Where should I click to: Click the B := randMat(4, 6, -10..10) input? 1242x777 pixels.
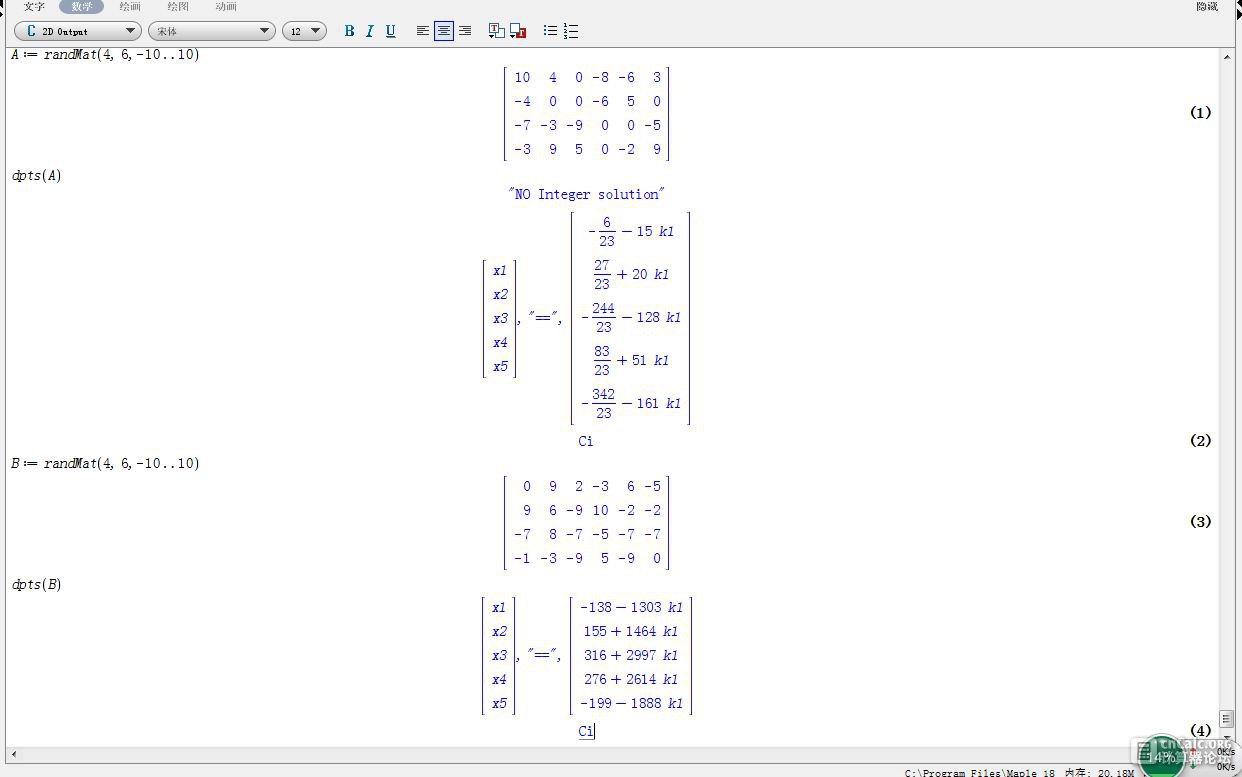105,464
